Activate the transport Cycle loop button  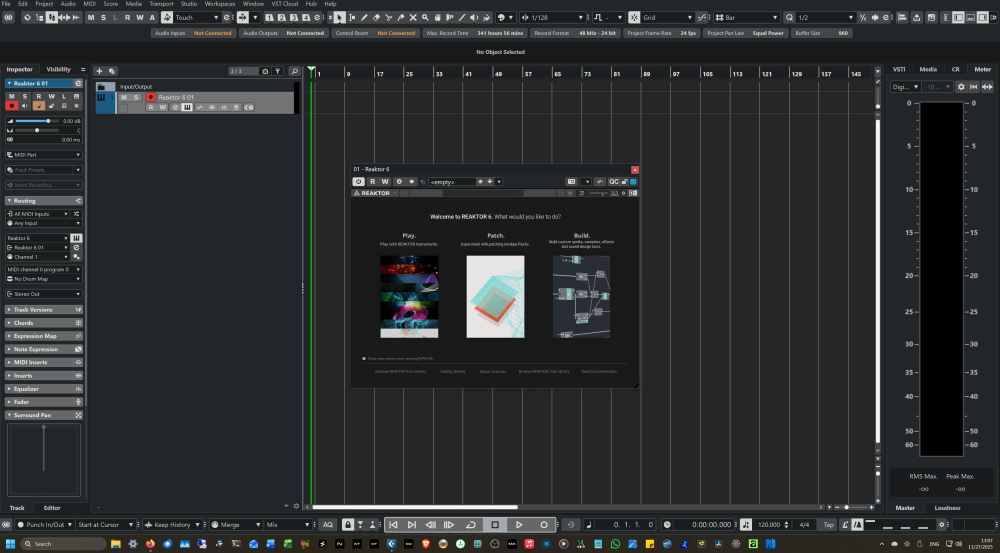click(x=471, y=524)
